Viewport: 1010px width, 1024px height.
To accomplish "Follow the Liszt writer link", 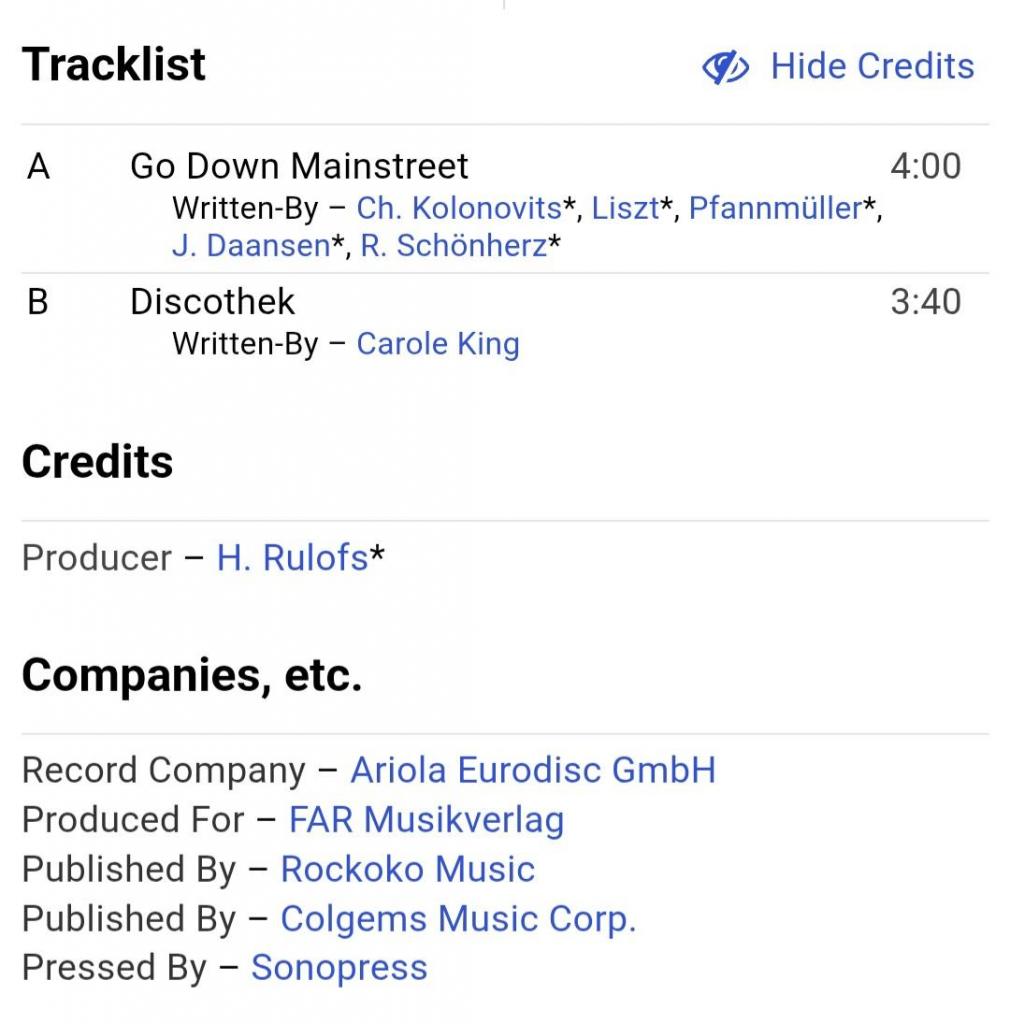I will point(625,208).
